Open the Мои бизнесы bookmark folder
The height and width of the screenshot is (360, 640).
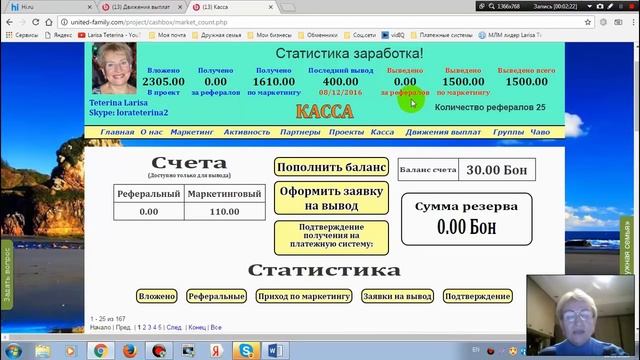[269, 35]
